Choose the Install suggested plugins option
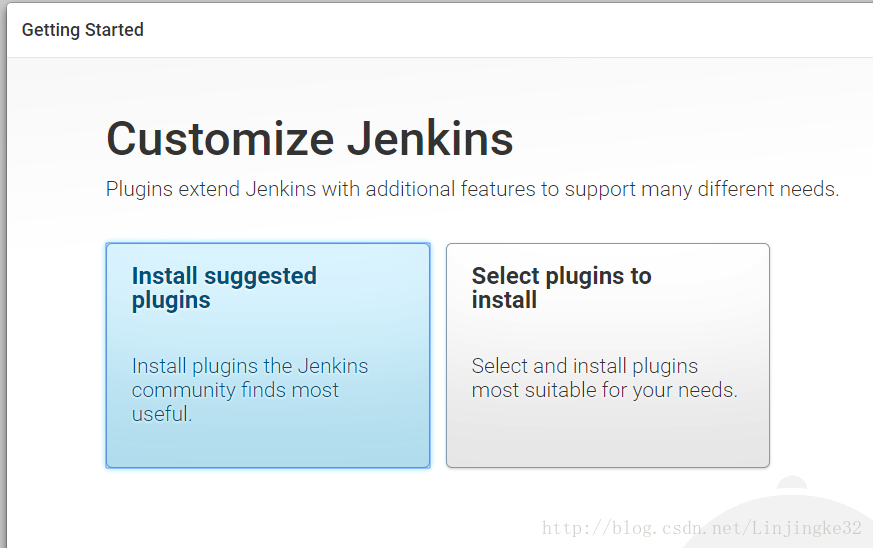This screenshot has height=548, width=873. (x=268, y=355)
